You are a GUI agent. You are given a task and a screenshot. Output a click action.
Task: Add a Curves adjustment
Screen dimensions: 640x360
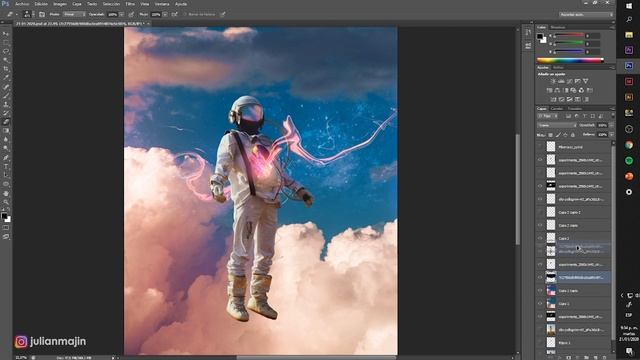(569, 81)
